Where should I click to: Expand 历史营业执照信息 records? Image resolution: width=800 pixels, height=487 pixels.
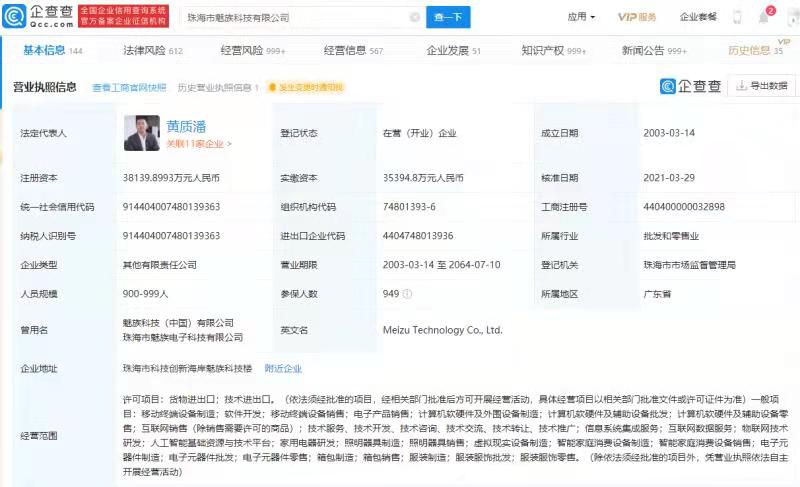218,88
